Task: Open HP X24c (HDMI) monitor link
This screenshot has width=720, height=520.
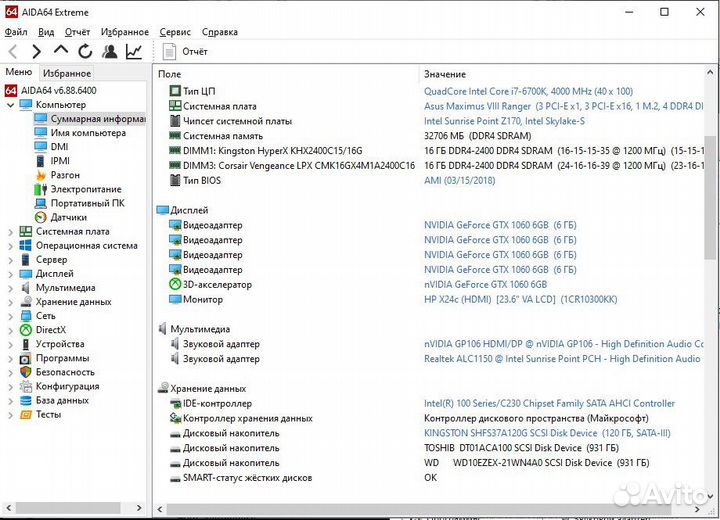Action: [x=520, y=300]
